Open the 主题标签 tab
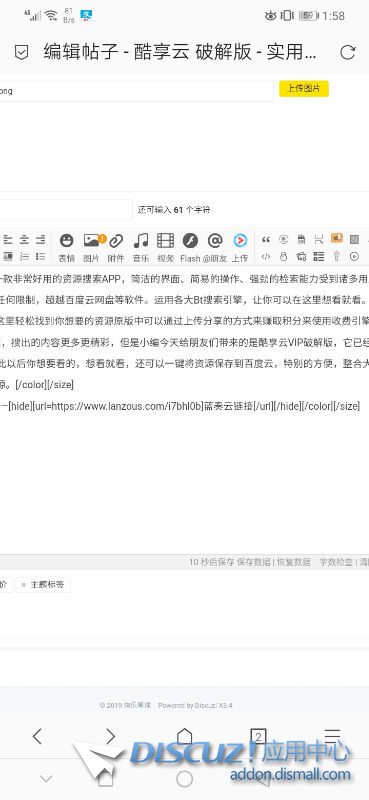Screen dimensions: 369x800 pos(43,585)
